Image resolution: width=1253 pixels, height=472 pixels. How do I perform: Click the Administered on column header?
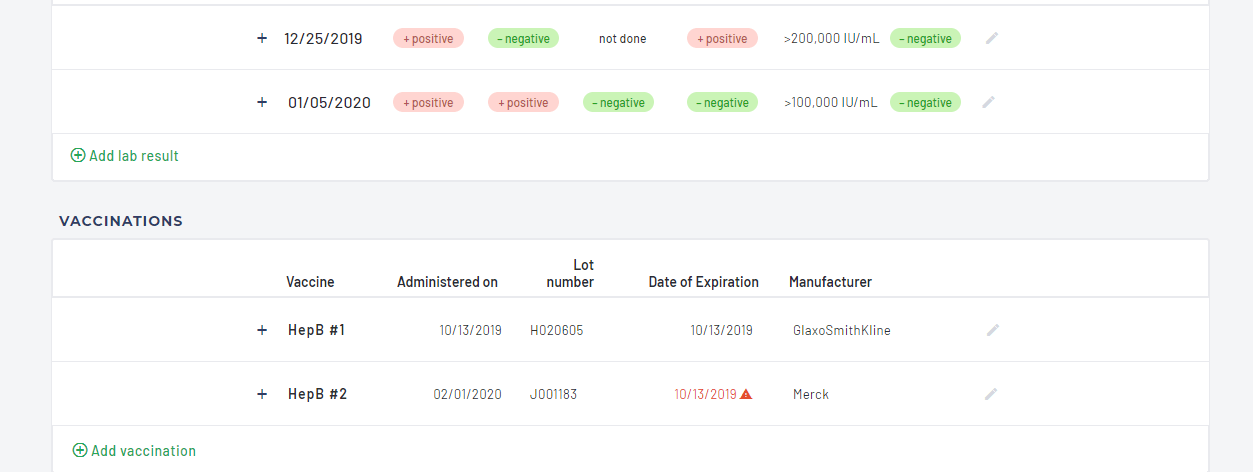tap(447, 282)
